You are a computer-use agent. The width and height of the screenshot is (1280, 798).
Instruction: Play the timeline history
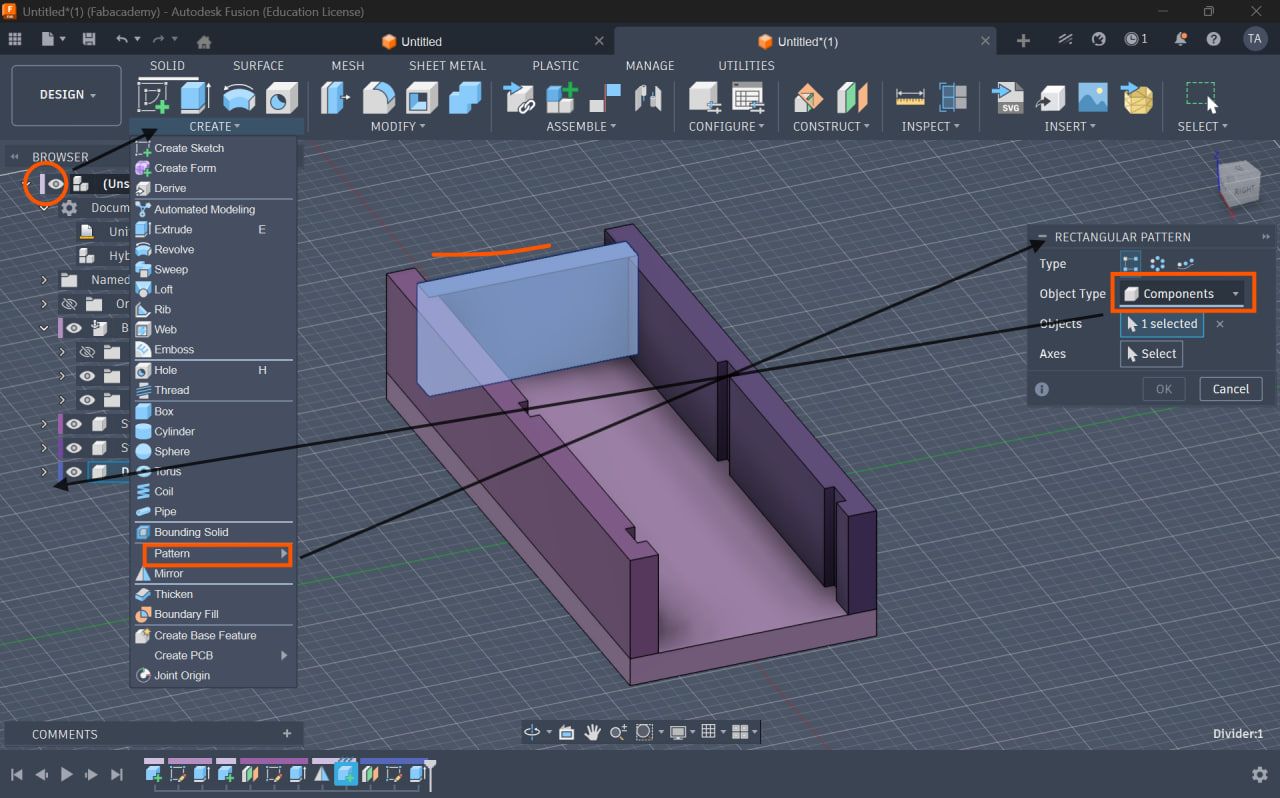click(67, 774)
